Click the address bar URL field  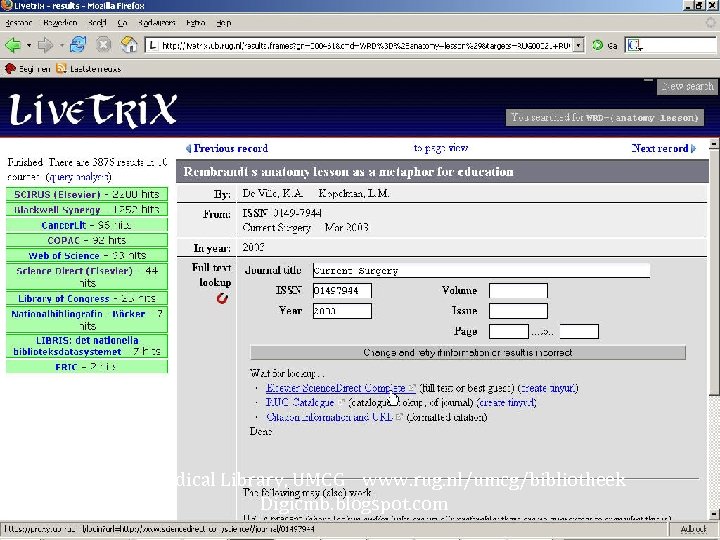pyautogui.click(x=365, y=45)
